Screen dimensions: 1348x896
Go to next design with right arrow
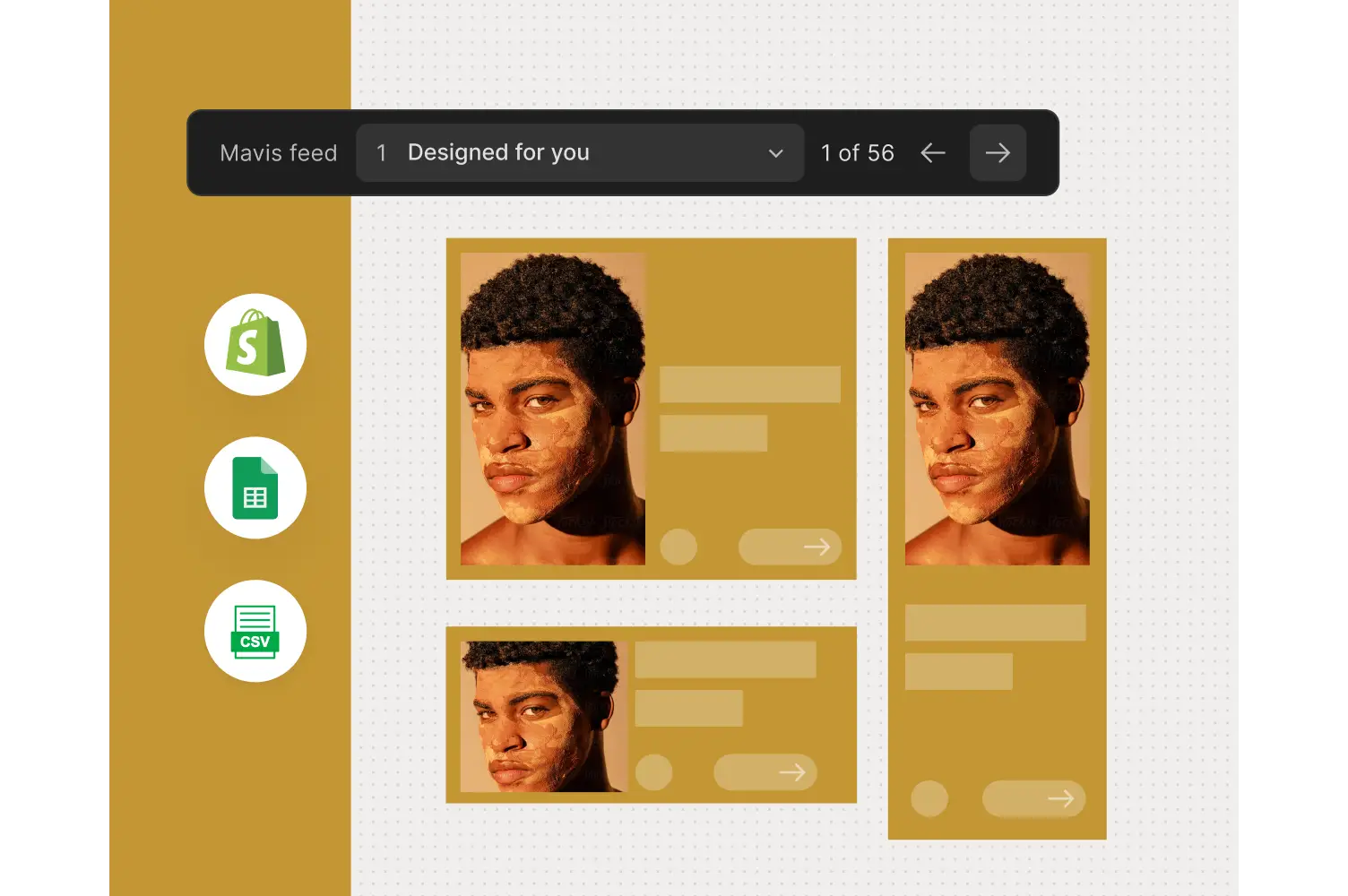998,153
